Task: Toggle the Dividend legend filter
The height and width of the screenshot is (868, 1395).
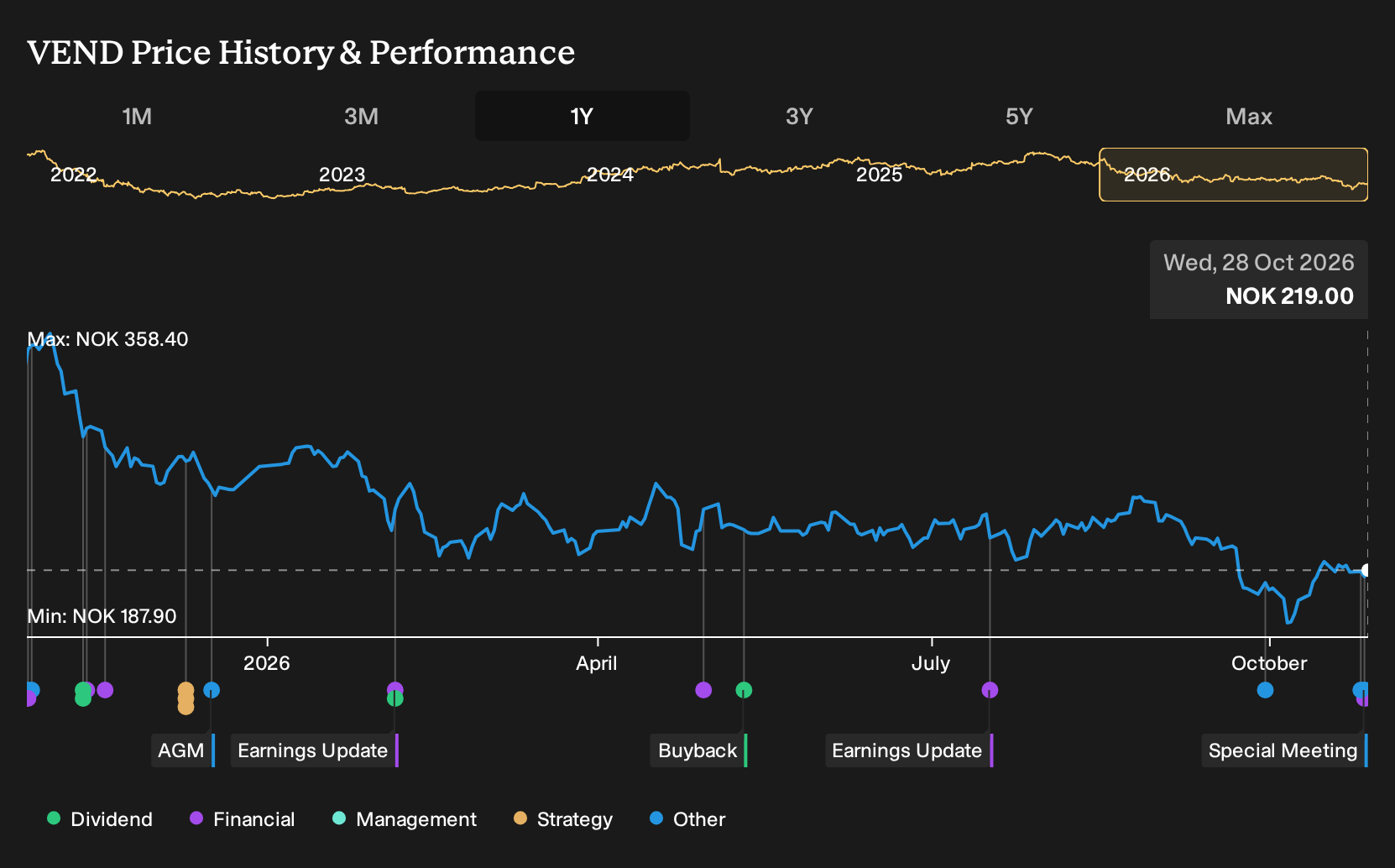Action: coord(100,819)
